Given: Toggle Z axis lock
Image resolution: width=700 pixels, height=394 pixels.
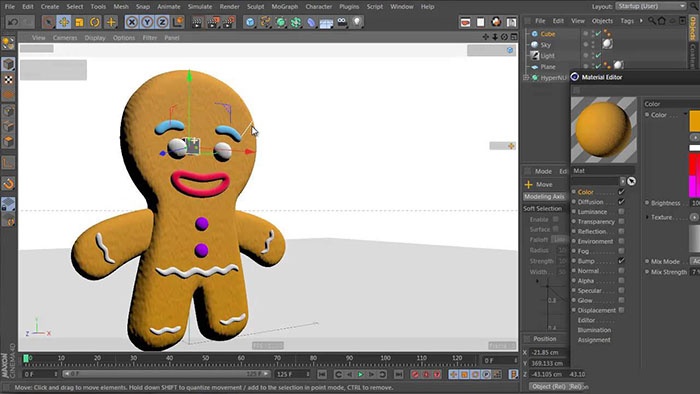Looking at the screenshot, I should 162,21.
